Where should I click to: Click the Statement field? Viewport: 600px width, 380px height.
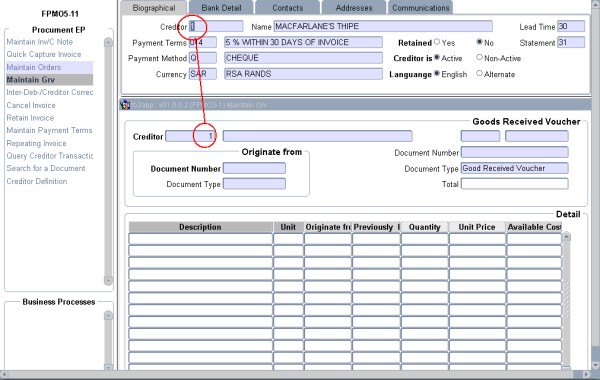pos(571,42)
